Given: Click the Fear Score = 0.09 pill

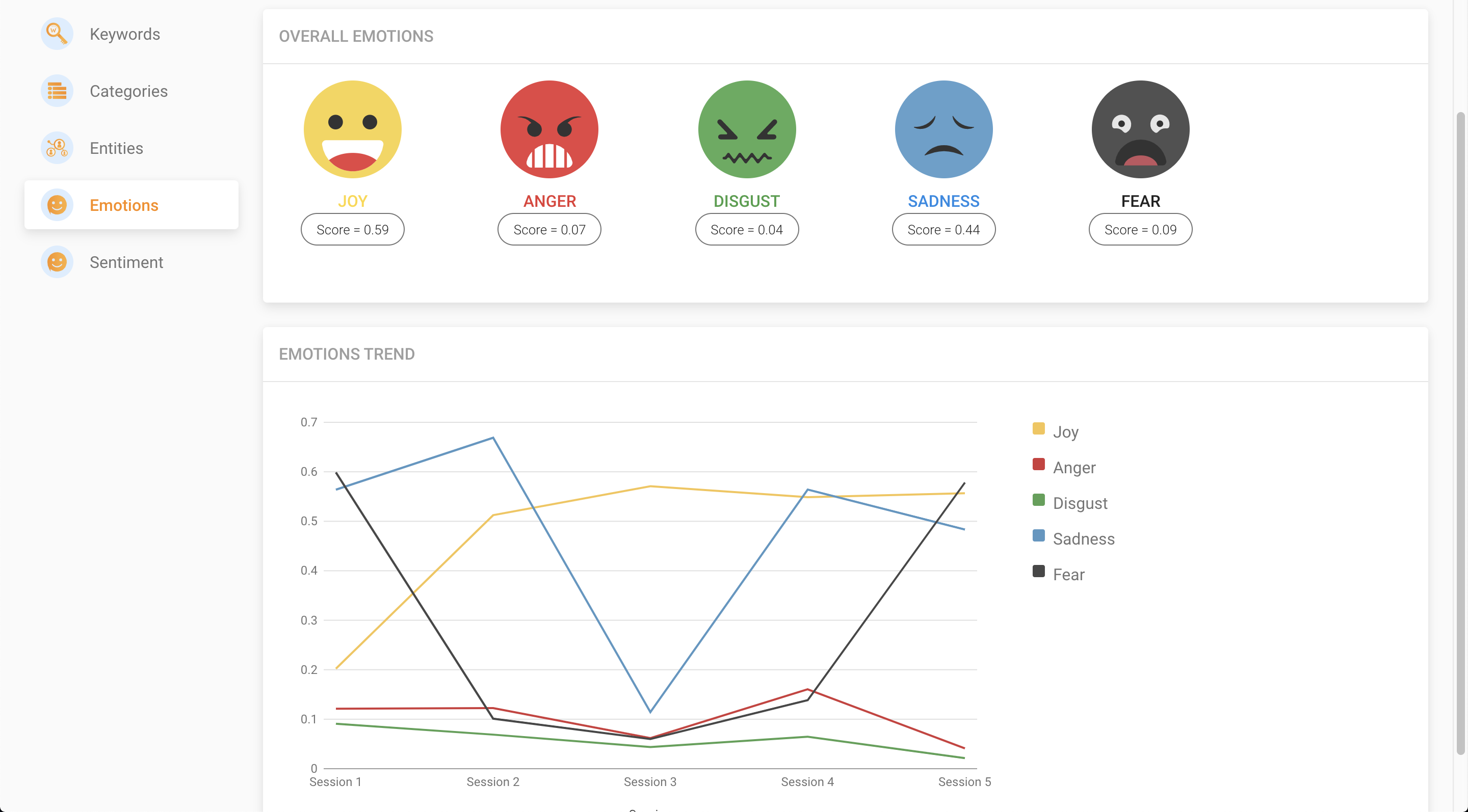Looking at the screenshot, I should click(1140, 229).
